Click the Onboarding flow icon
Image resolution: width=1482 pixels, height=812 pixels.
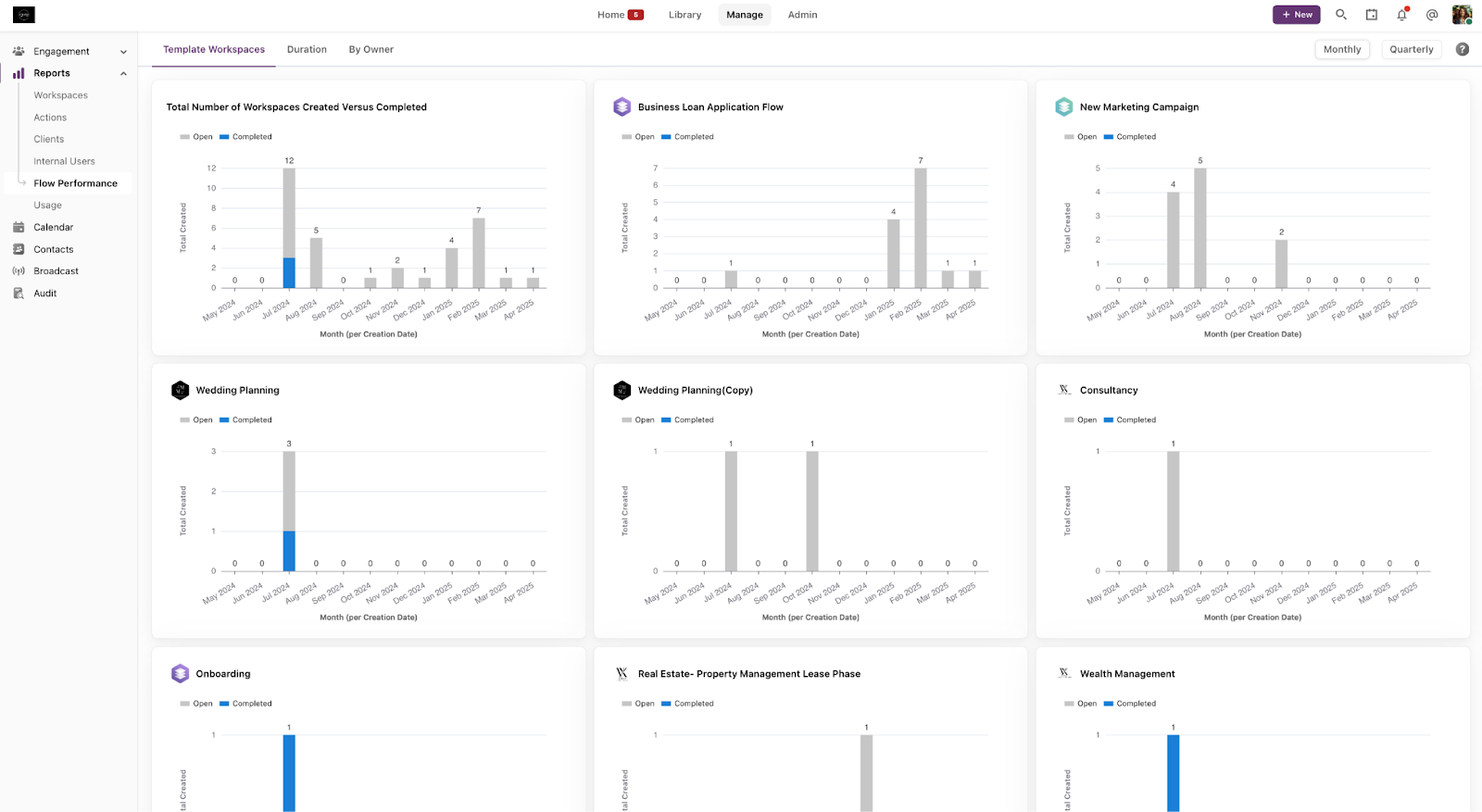coord(181,674)
